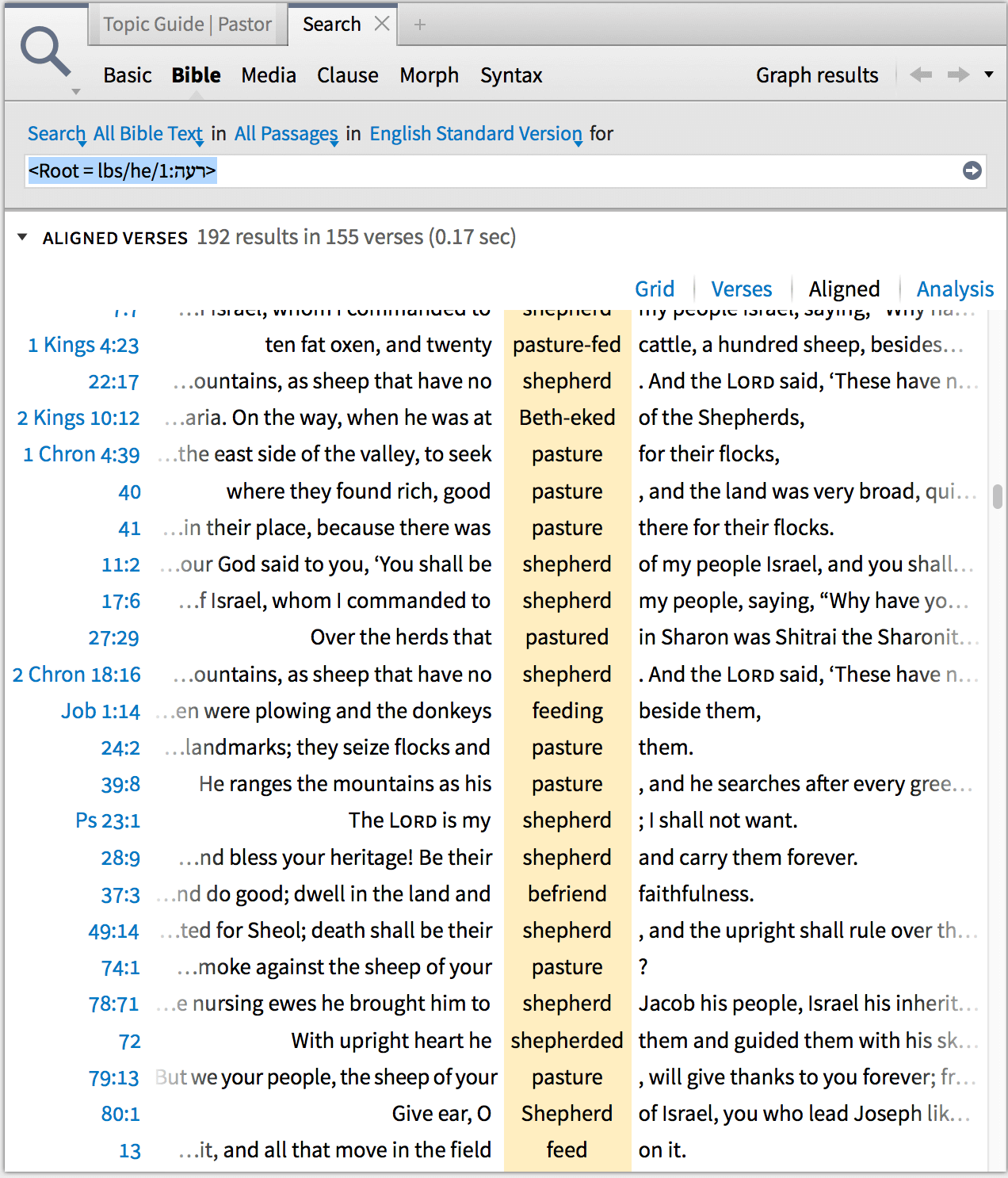The image size is (1008, 1178).
Task: Open the All Passages selector
Action: click(x=284, y=133)
